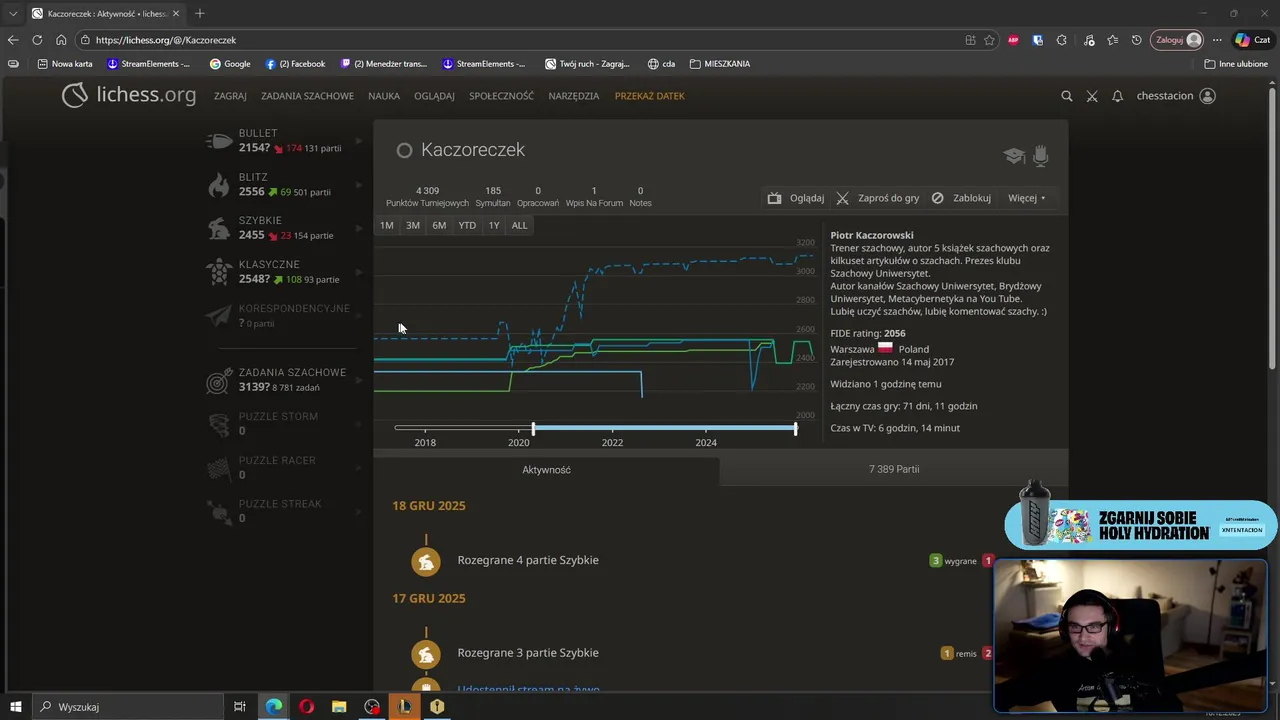Viewport: 1280px width, 720px height.
Task: Open the MIESZKANIA bookmarks folder
Action: 720,64
